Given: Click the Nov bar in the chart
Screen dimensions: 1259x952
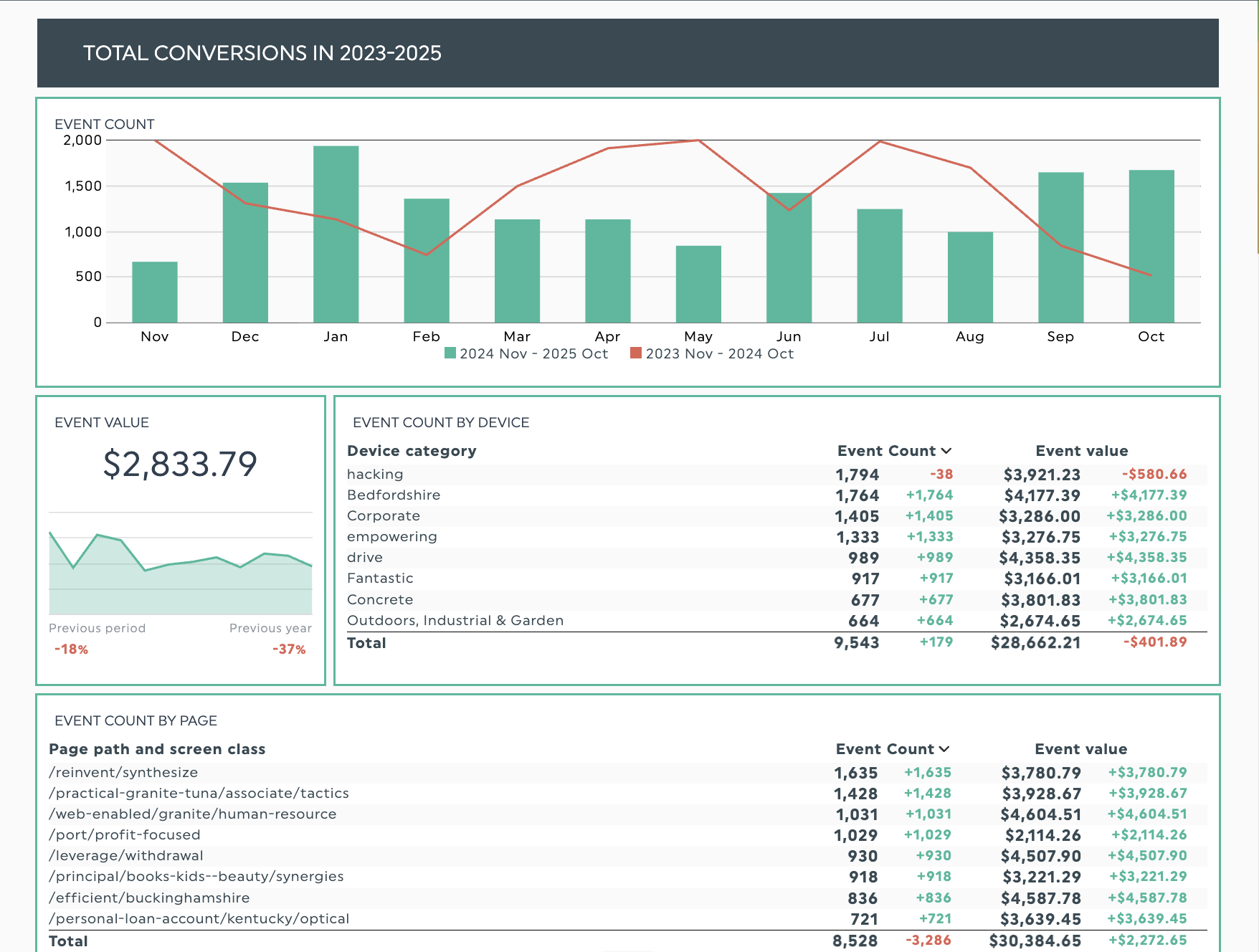Looking at the screenshot, I should point(155,292).
